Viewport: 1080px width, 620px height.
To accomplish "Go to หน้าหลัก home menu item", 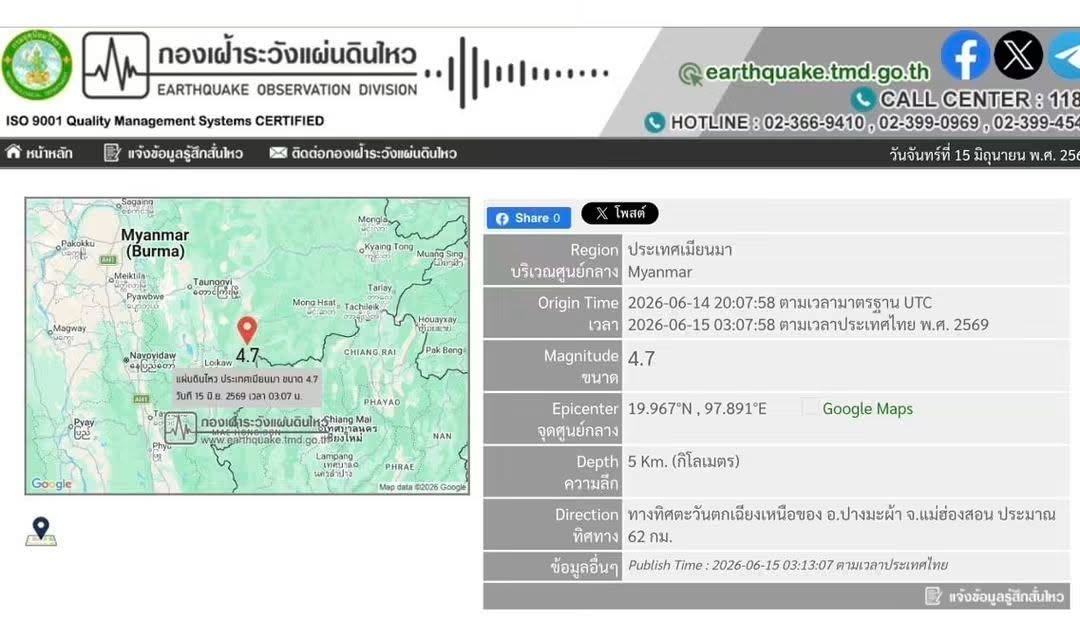I will pos(49,153).
